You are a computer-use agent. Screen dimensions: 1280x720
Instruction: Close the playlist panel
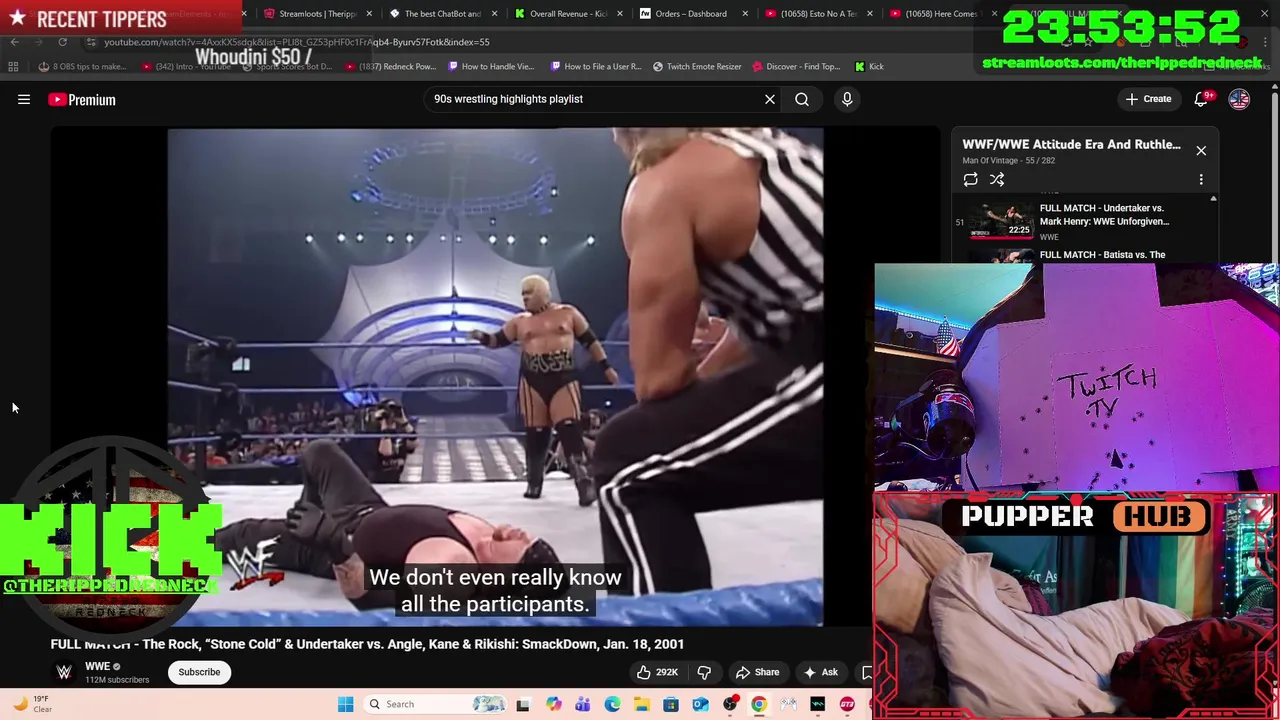[1201, 151]
